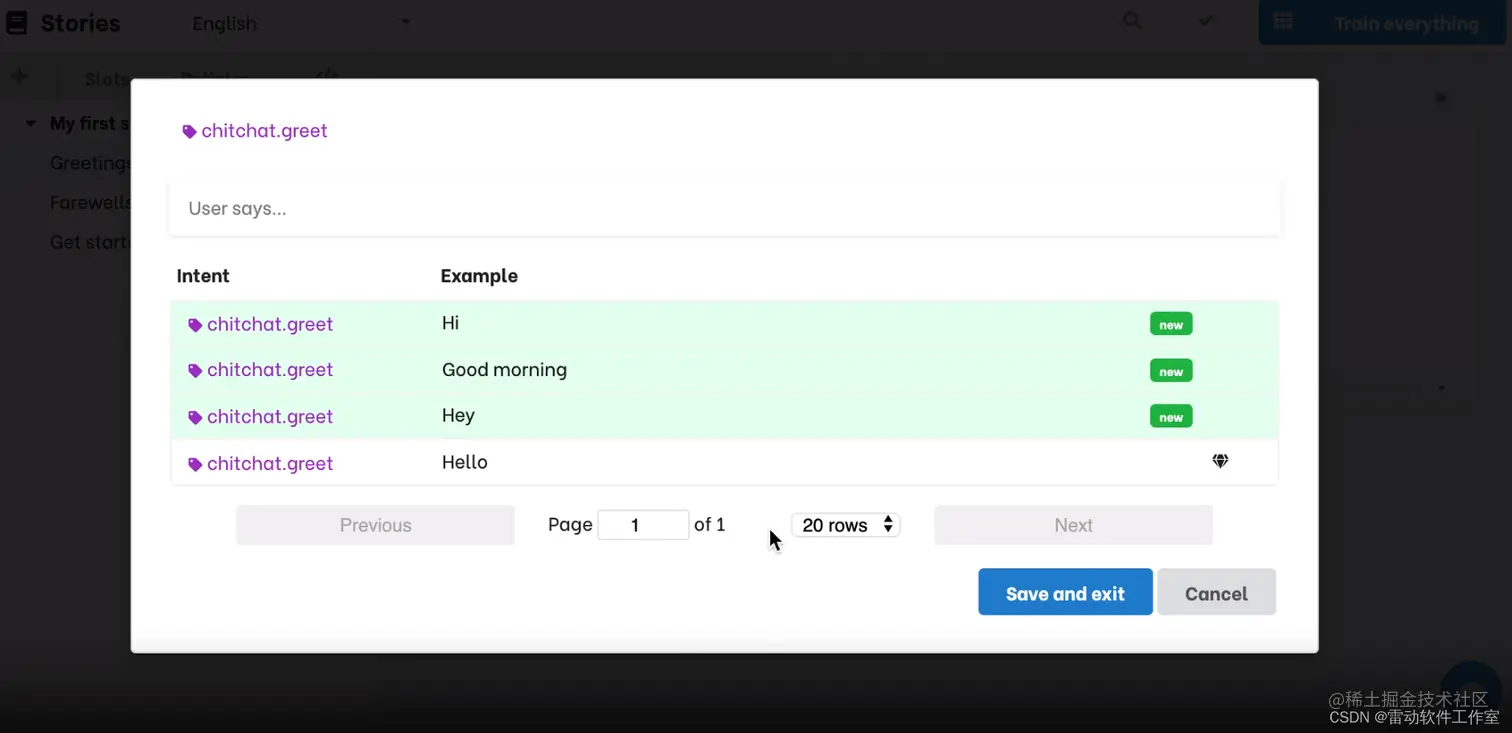Click the Intent column header
This screenshot has width=1512, height=733.
pos(203,276)
